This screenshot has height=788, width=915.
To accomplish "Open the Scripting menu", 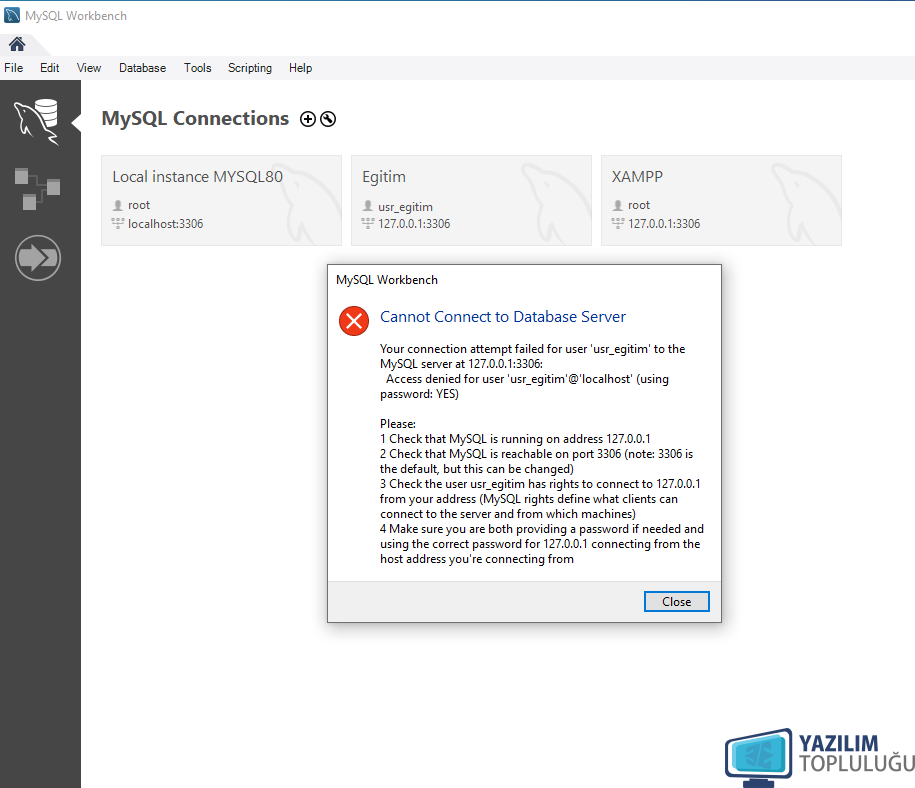I will point(250,68).
